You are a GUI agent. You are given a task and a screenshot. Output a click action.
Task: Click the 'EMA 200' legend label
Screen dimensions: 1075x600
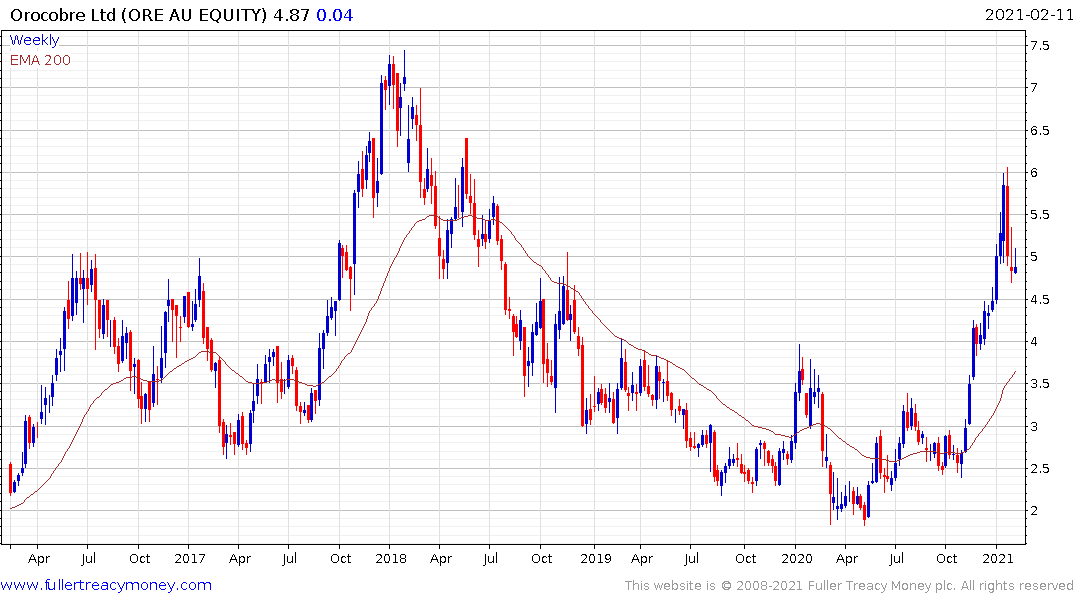click(40, 60)
